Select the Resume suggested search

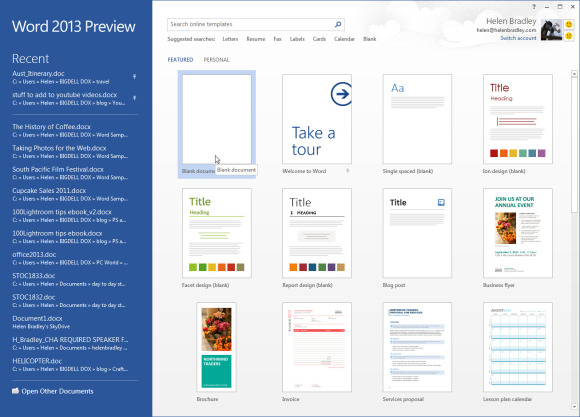tap(256, 39)
